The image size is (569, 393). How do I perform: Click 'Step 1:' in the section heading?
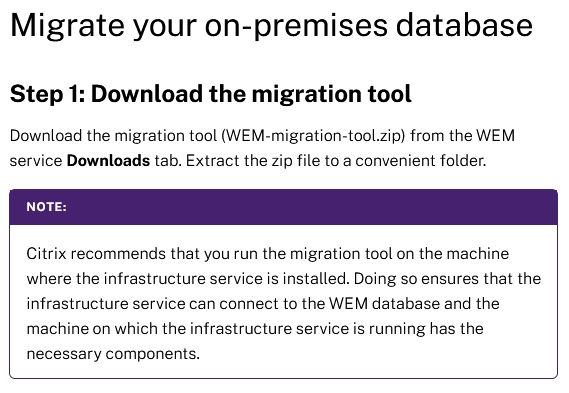pyautogui.click(x=48, y=94)
